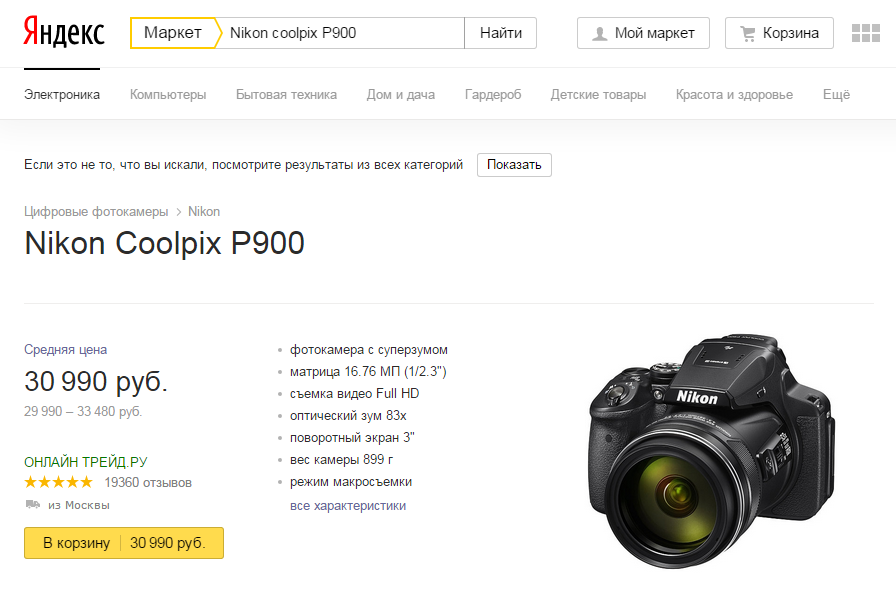Open the ОНЛАЙН ТРЕЙД.РУ shop link
896x589 pixels.
pyautogui.click(x=86, y=462)
